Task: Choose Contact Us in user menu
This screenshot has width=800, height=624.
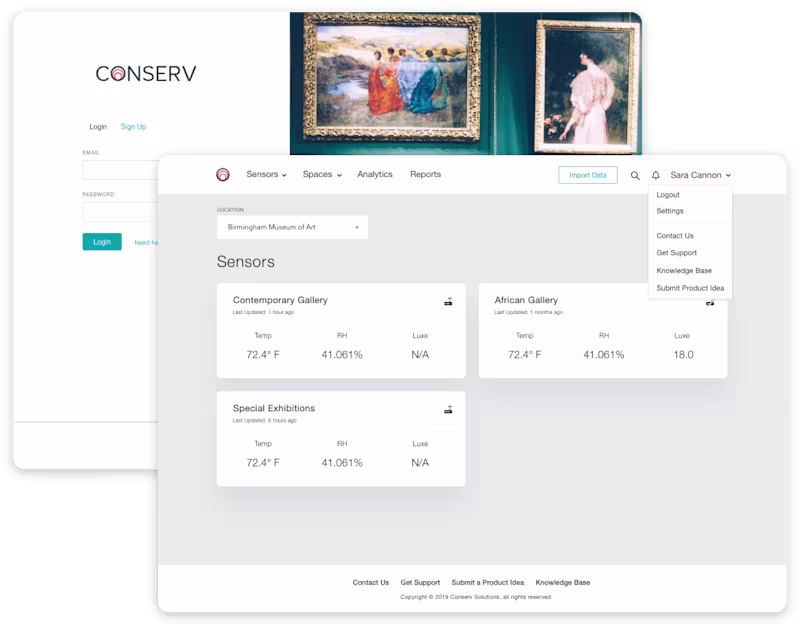Action: 674,236
